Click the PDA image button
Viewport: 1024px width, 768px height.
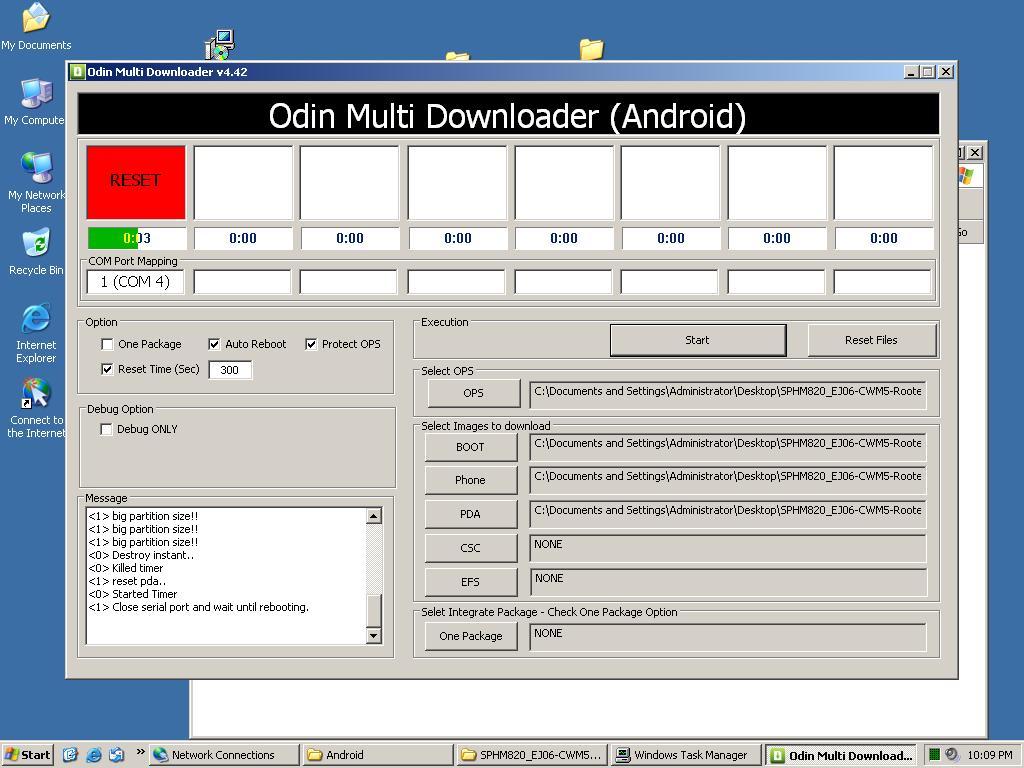pyautogui.click(x=470, y=514)
